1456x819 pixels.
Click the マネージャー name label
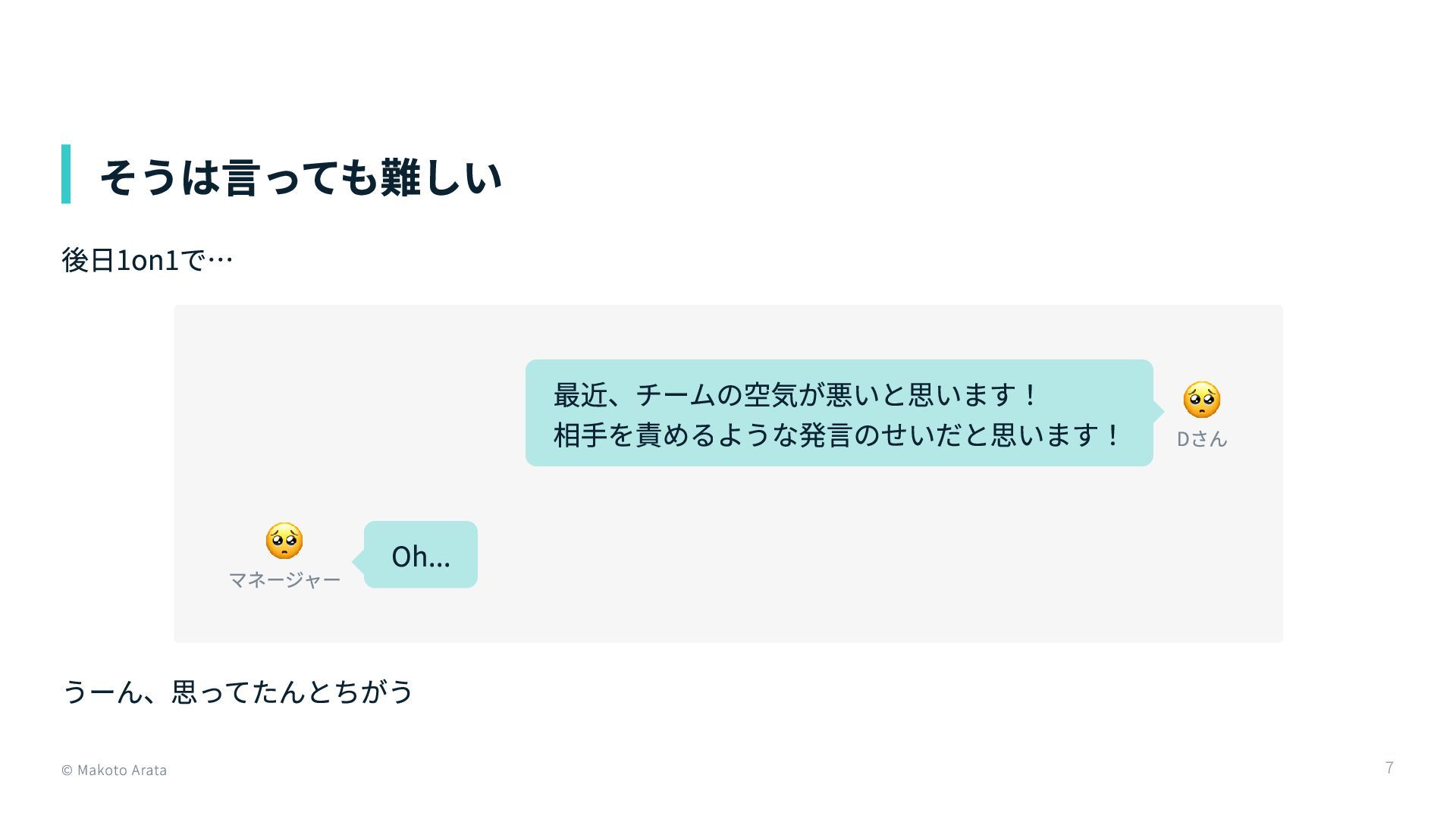tap(284, 580)
